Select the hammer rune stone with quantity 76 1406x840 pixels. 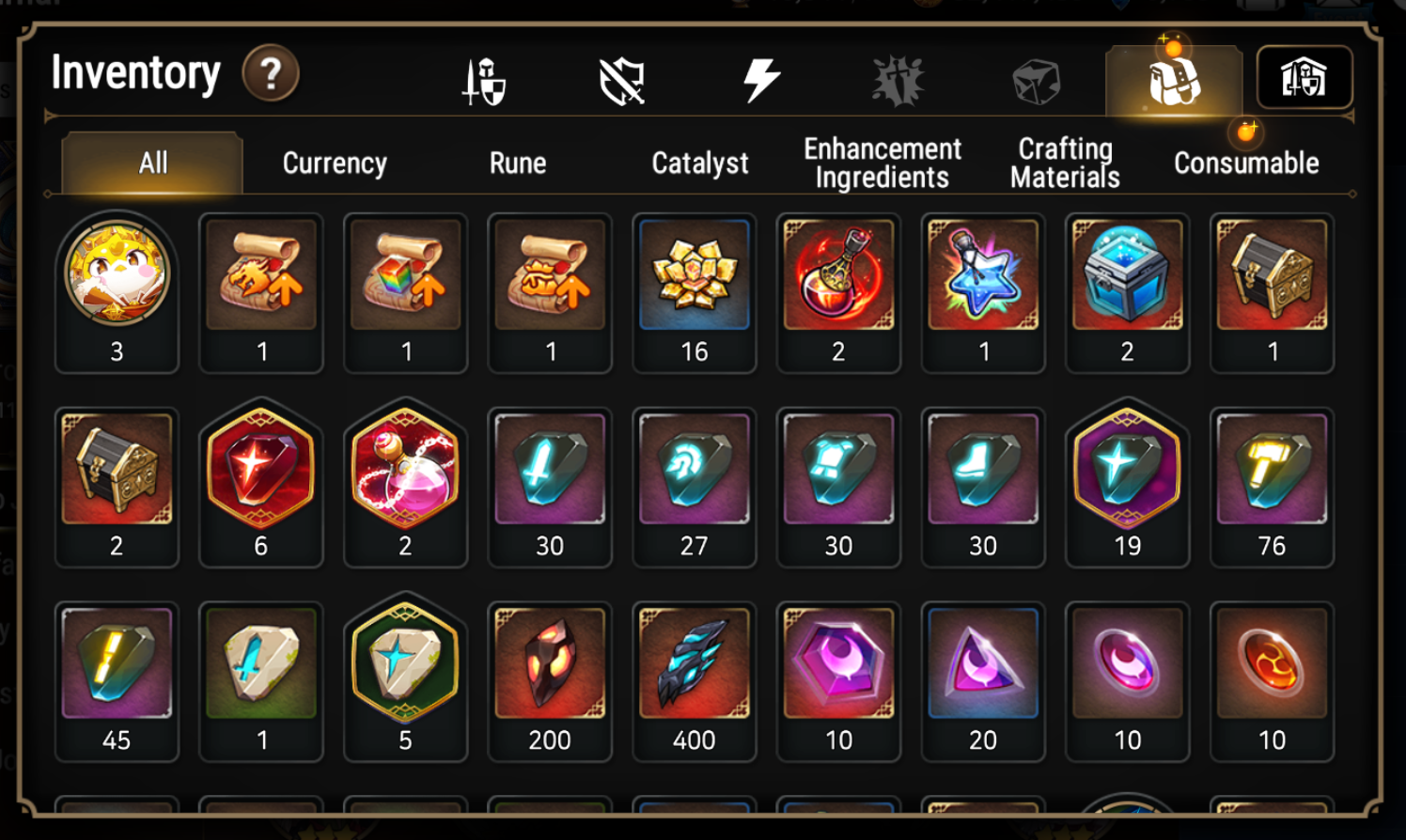1272,487
